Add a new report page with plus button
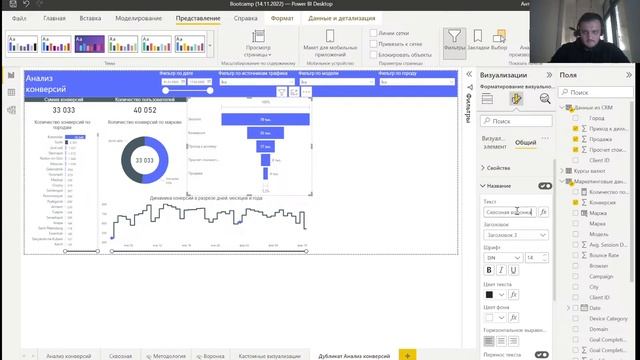Viewport: 640px width, 360px height. click(407, 356)
